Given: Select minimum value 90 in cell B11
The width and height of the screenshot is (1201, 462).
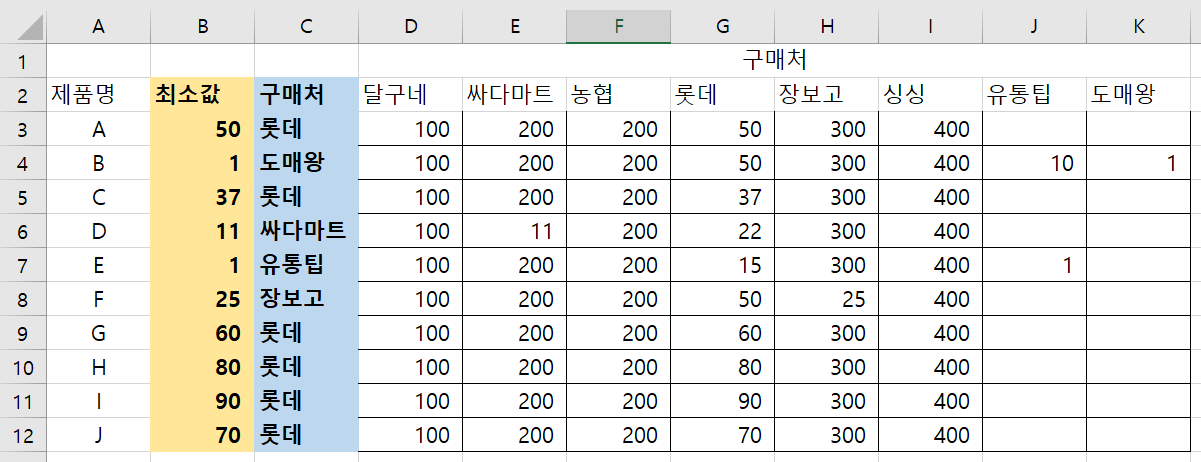Looking at the screenshot, I should click(x=203, y=401).
